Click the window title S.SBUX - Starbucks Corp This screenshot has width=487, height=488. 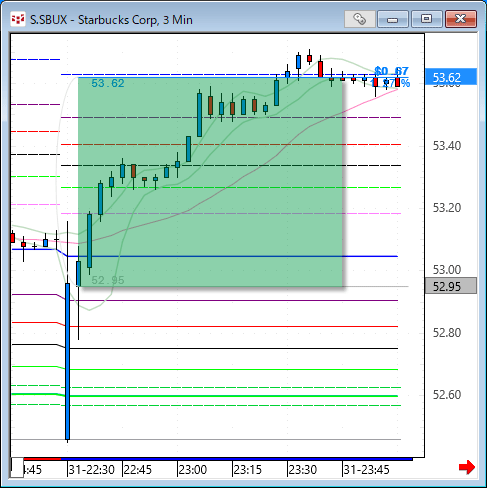pyautogui.click(x=111, y=20)
